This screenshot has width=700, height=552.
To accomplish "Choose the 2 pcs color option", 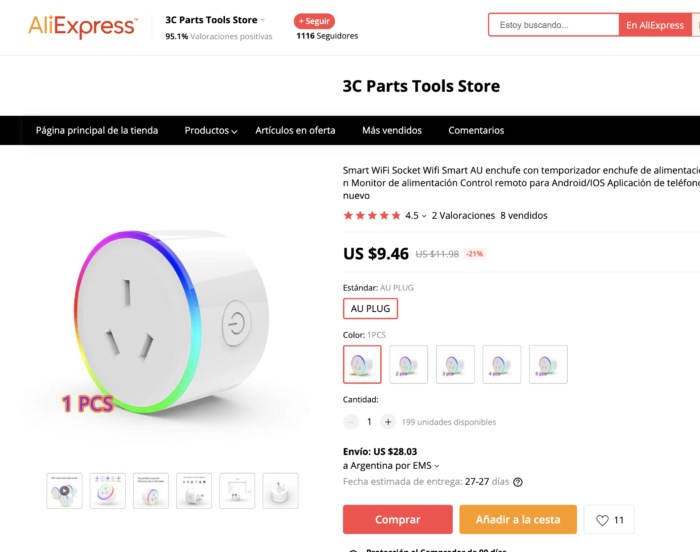I will pyautogui.click(x=408, y=364).
